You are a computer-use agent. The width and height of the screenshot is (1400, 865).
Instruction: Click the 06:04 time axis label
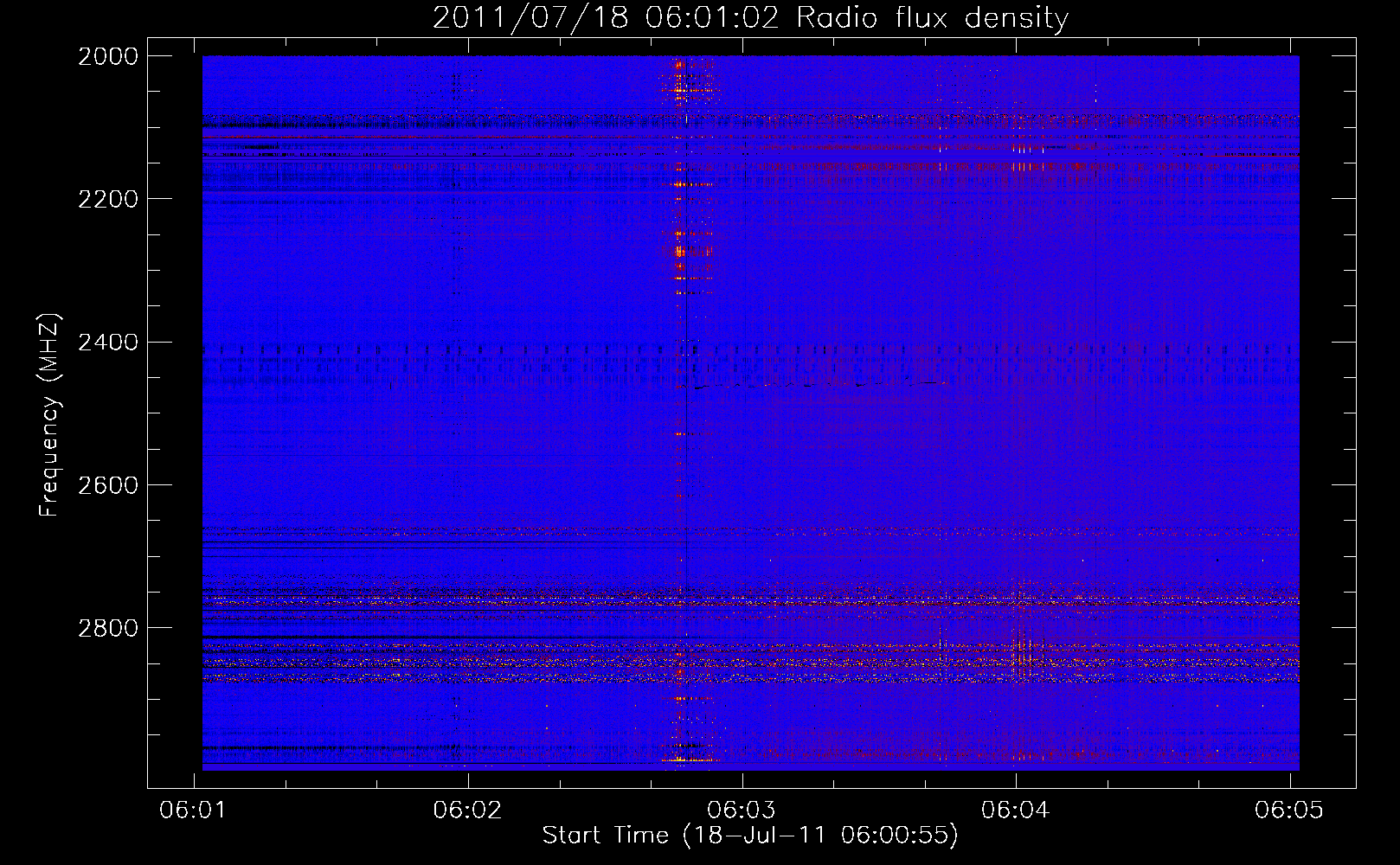click(1016, 810)
